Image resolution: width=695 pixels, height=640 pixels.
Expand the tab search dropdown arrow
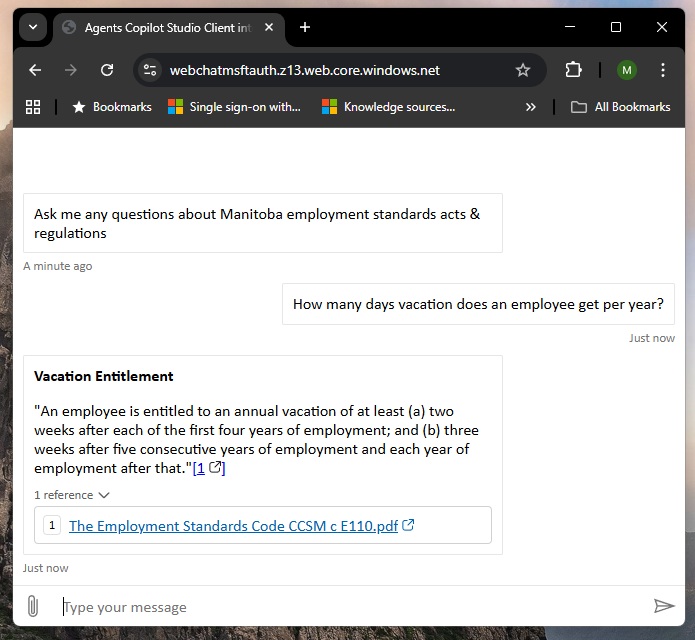click(33, 27)
